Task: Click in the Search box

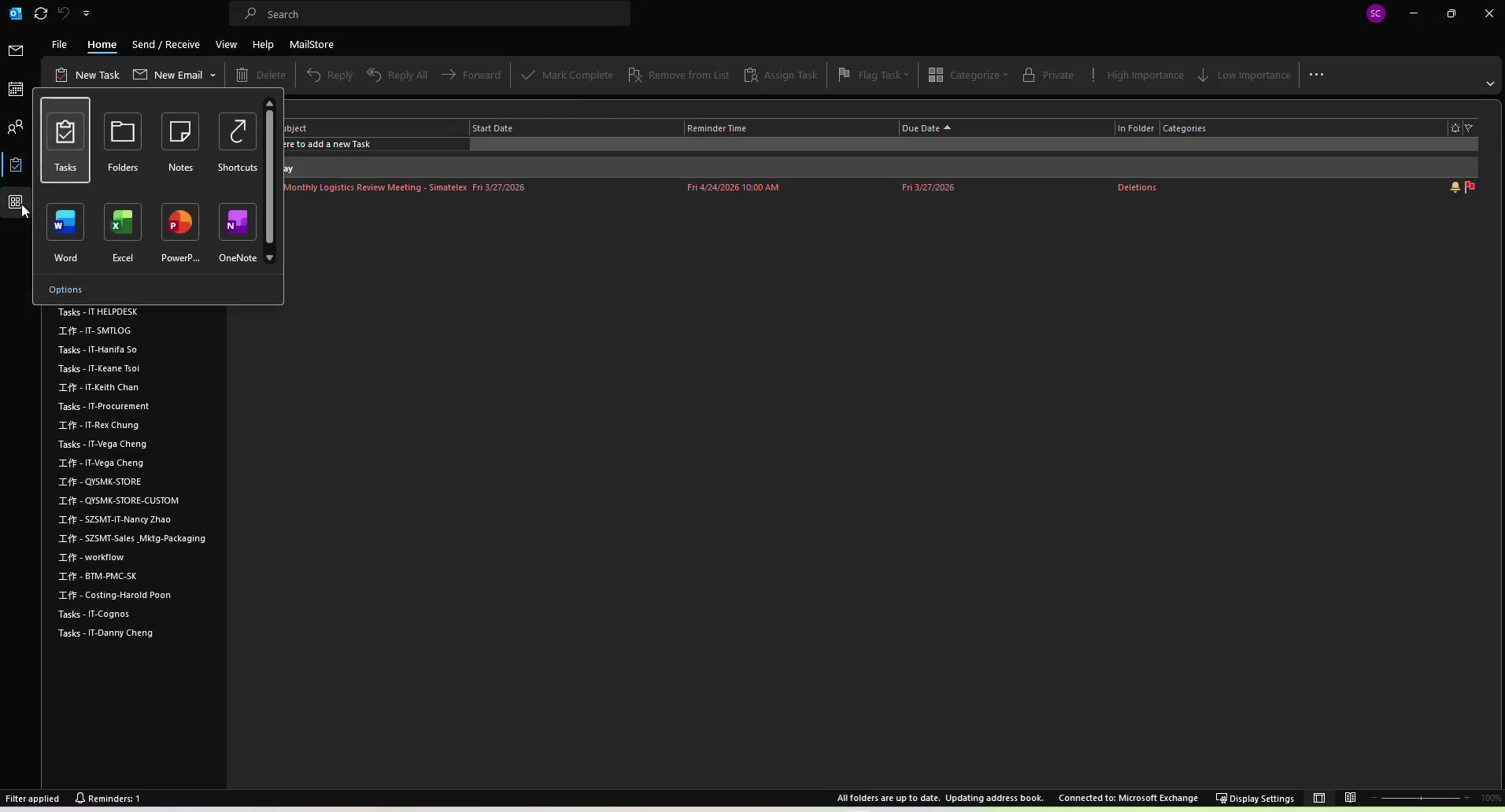Action: [x=430, y=14]
